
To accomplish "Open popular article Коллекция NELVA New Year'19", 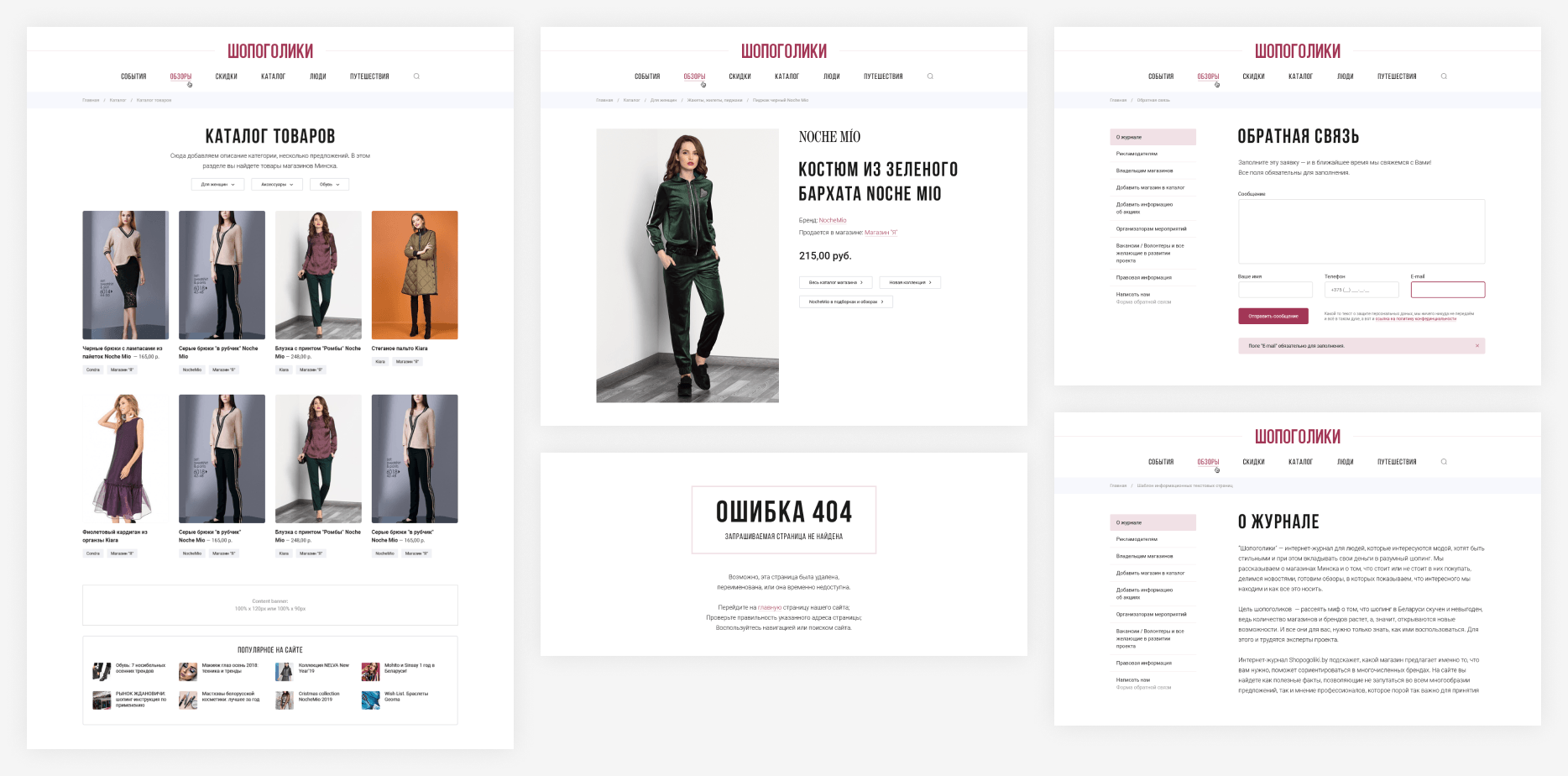I will click(312, 670).
